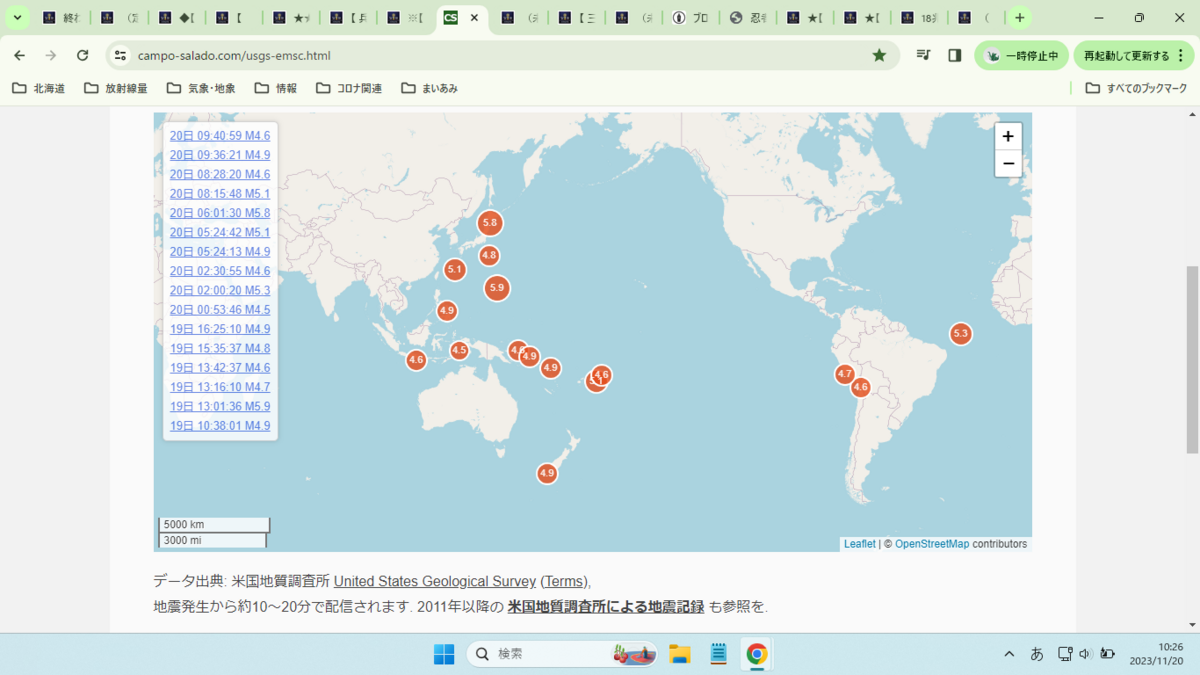Select the M5.3 marker in the Atlantic
This screenshot has width=1200, height=675.
tap(961, 333)
